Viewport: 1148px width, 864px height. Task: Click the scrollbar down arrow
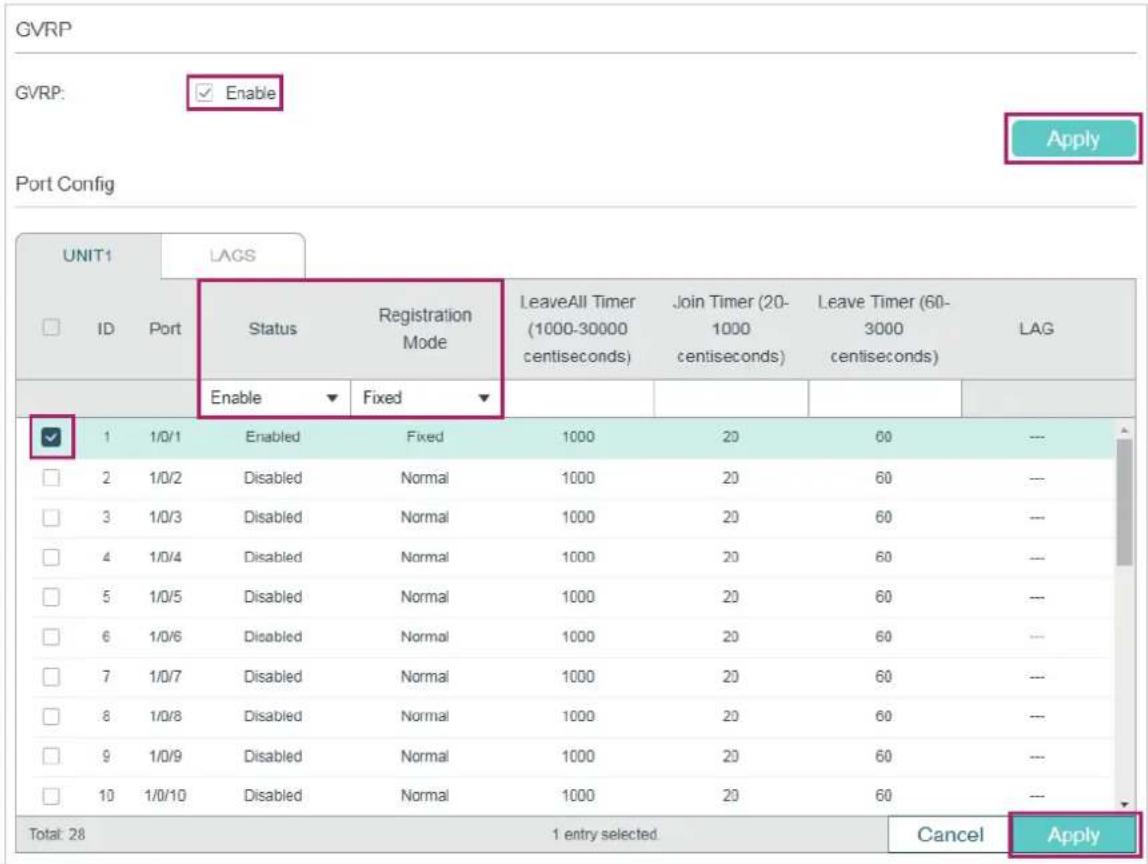1125,805
